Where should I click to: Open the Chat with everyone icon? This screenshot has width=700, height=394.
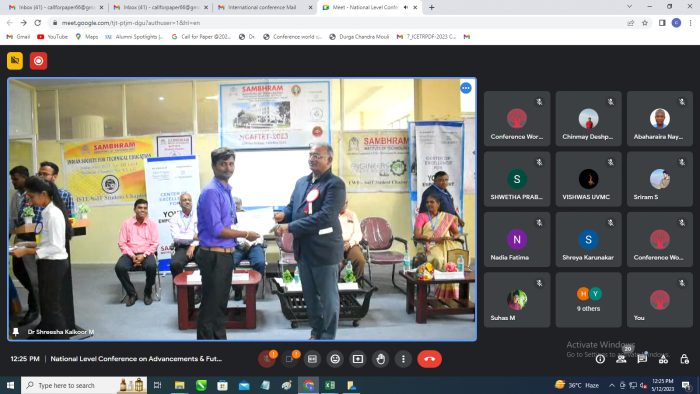(642, 359)
